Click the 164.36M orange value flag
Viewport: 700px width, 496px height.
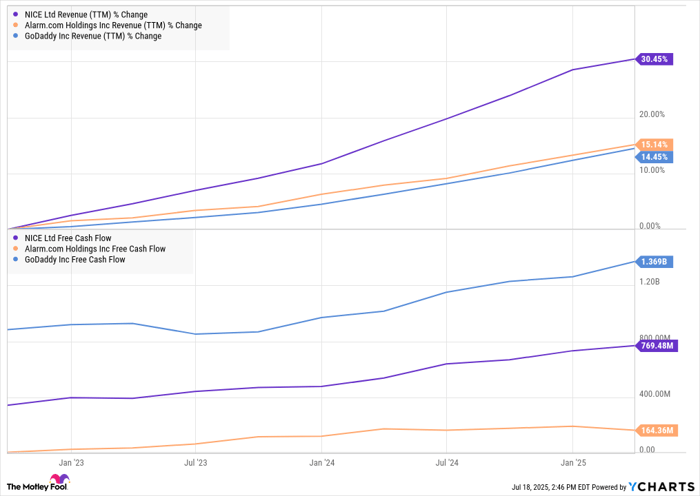point(656,430)
